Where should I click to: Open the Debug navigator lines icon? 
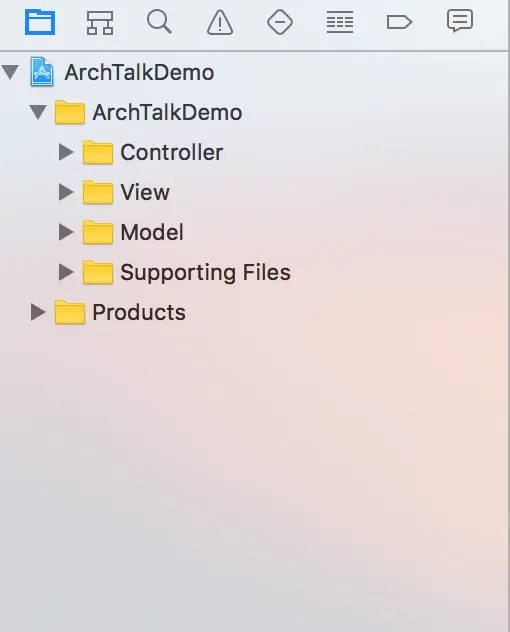(x=339, y=22)
